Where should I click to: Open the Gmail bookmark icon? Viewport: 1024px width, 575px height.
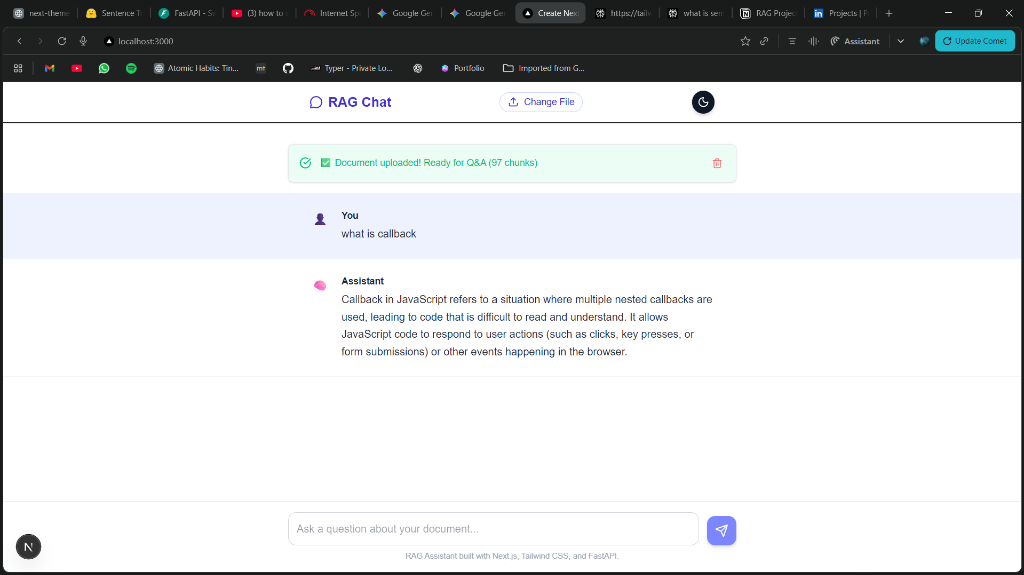49,68
